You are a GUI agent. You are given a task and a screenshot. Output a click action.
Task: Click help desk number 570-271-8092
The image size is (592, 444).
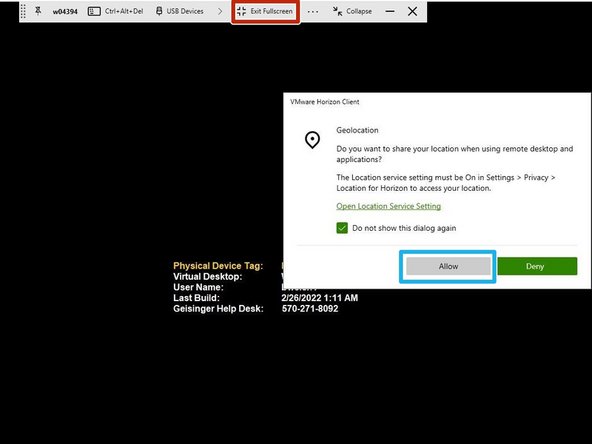click(310, 309)
